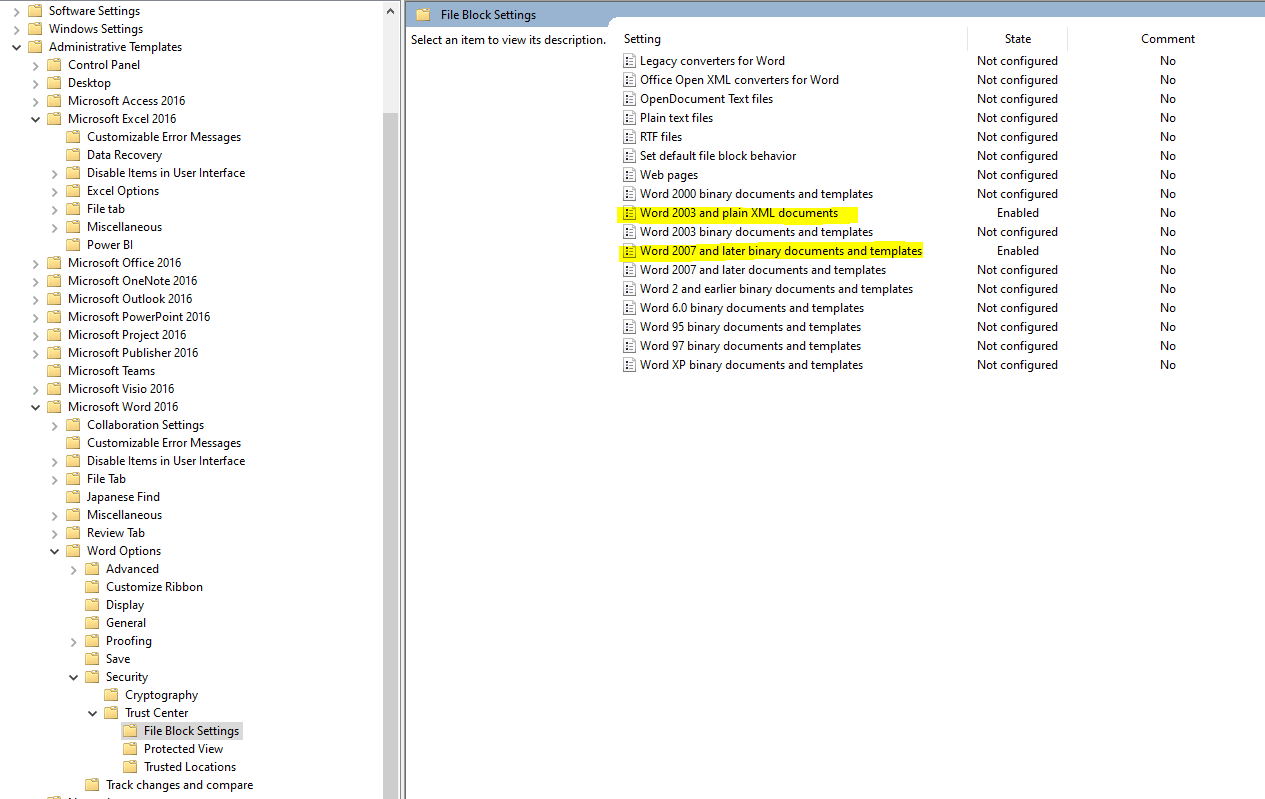Click the Legacy converters for Word policy icon
The width and height of the screenshot is (1265, 799).
point(629,61)
